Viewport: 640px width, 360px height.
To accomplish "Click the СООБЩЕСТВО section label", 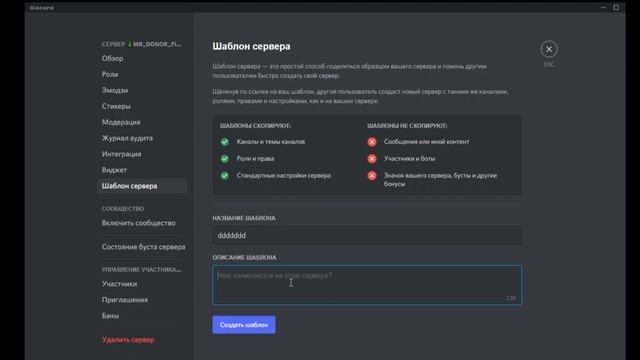I will tap(123, 209).
